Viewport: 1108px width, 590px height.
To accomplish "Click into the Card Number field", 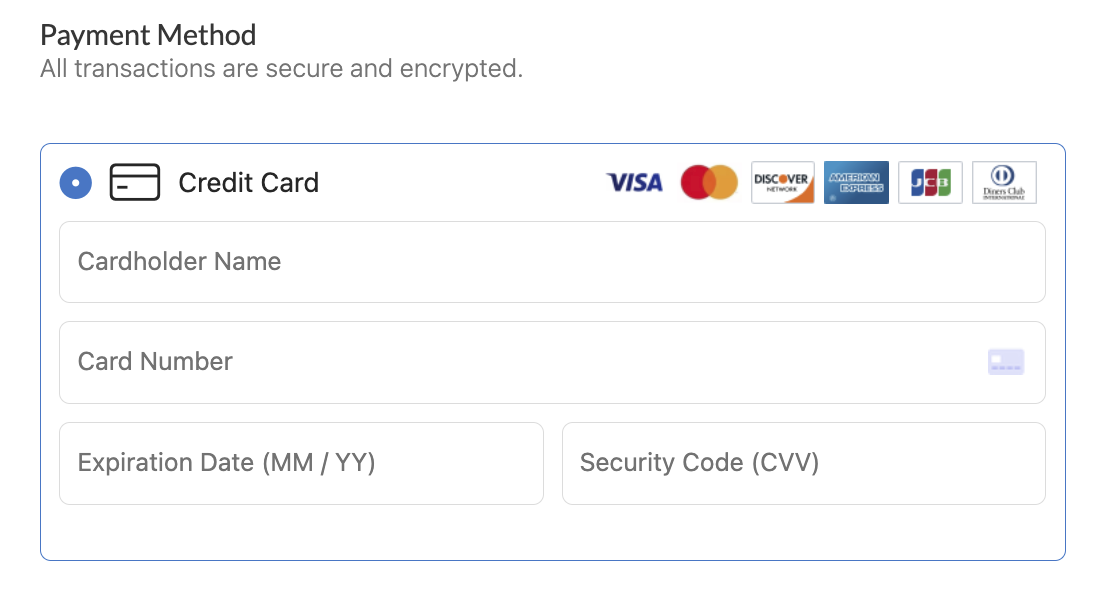I will tap(520, 362).
